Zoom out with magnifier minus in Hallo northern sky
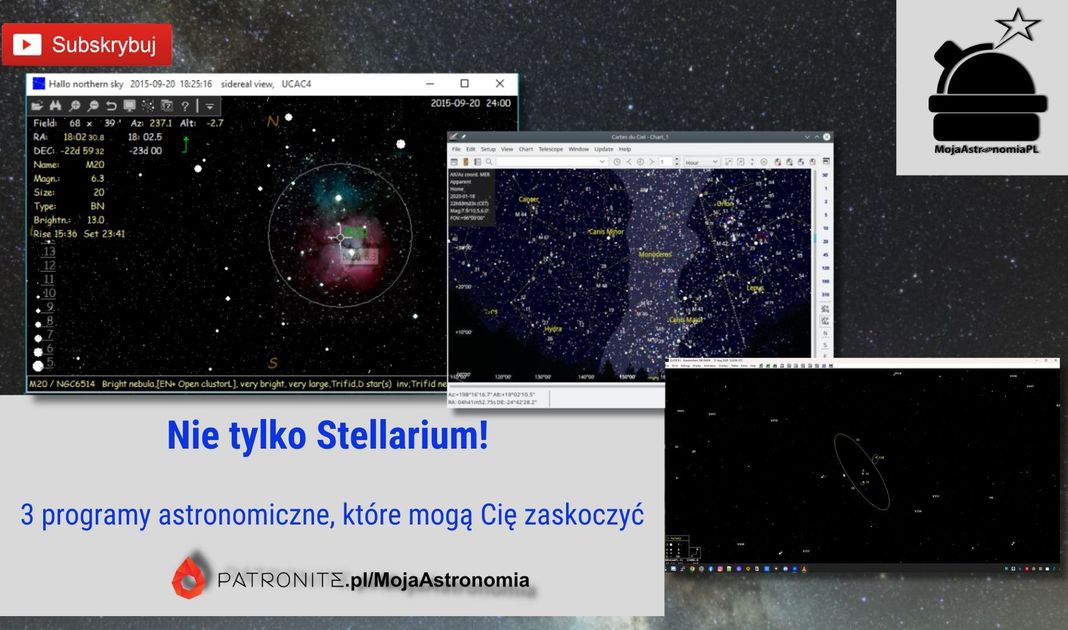Viewport: 1068px width, 630px height. pos(93,106)
